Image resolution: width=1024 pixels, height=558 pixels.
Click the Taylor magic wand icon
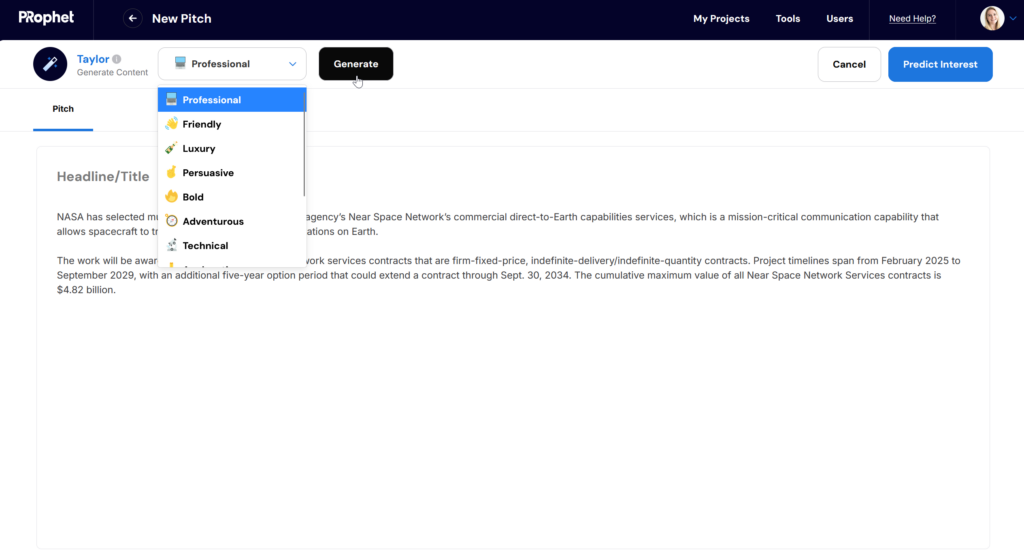50,64
